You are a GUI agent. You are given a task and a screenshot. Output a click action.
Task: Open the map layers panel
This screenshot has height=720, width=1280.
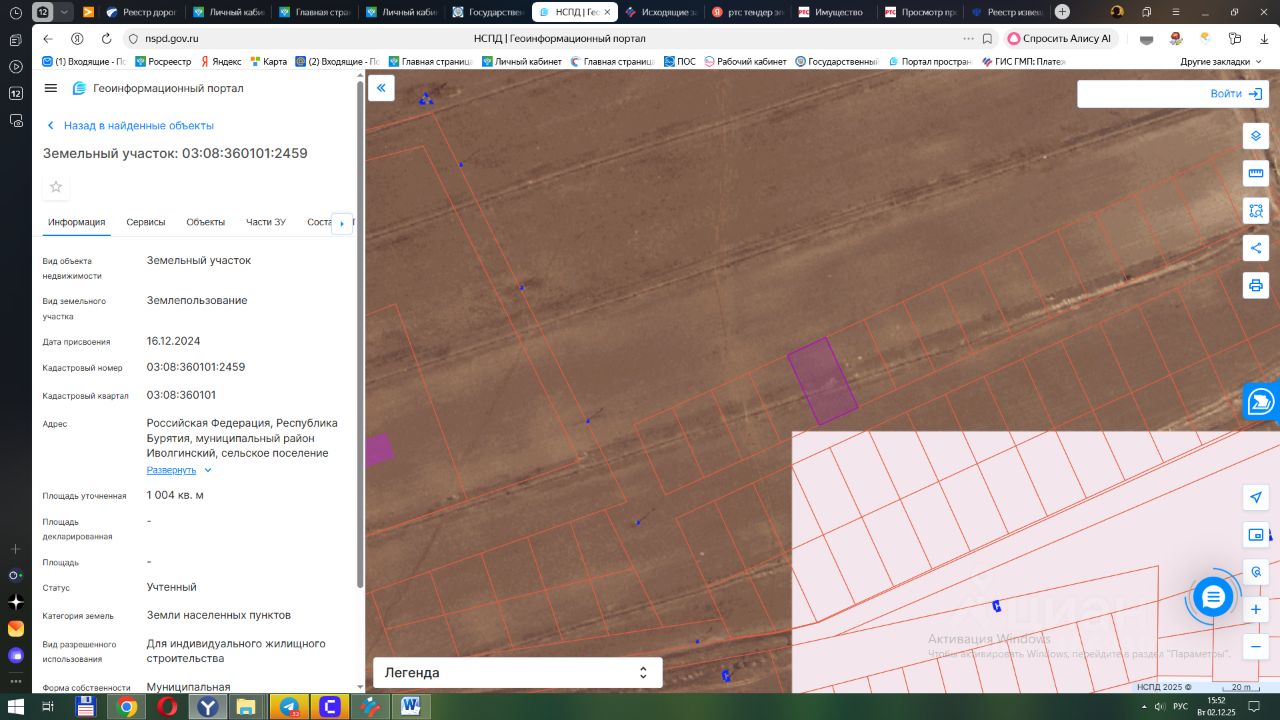[1256, 136]
